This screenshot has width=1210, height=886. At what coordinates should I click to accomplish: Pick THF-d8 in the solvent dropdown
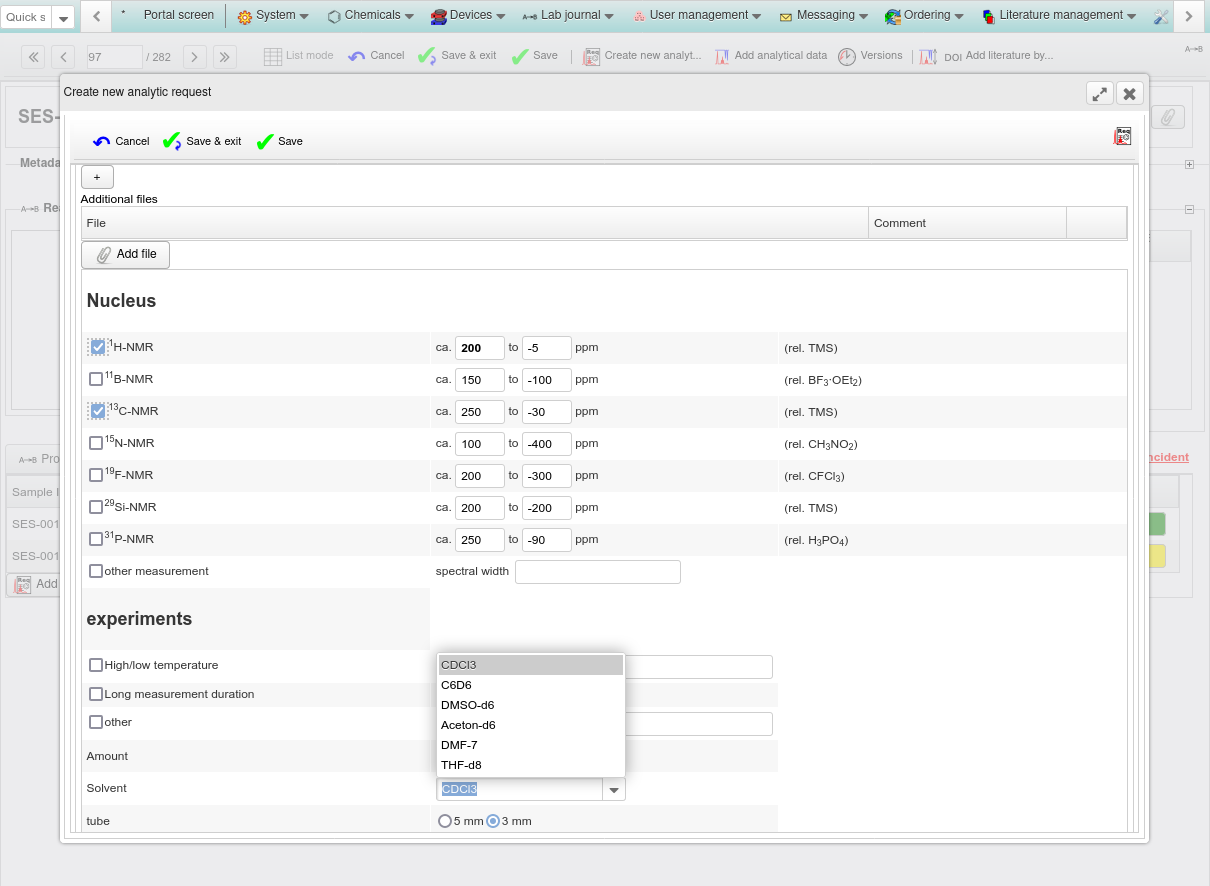pyautogui.click(x=461, y=765)
